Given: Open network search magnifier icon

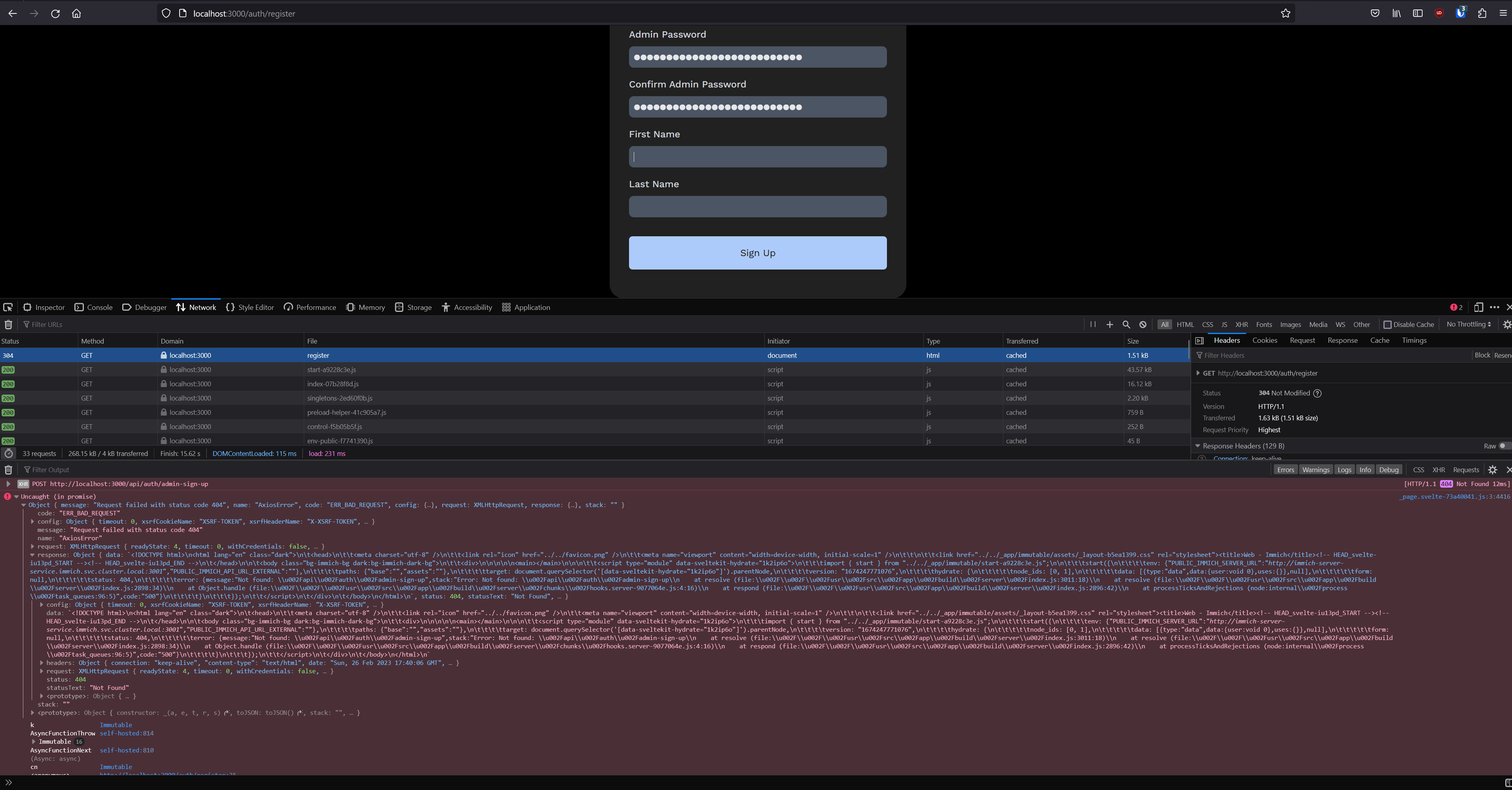Looking at the screenshot, I should click(1126, 324).
